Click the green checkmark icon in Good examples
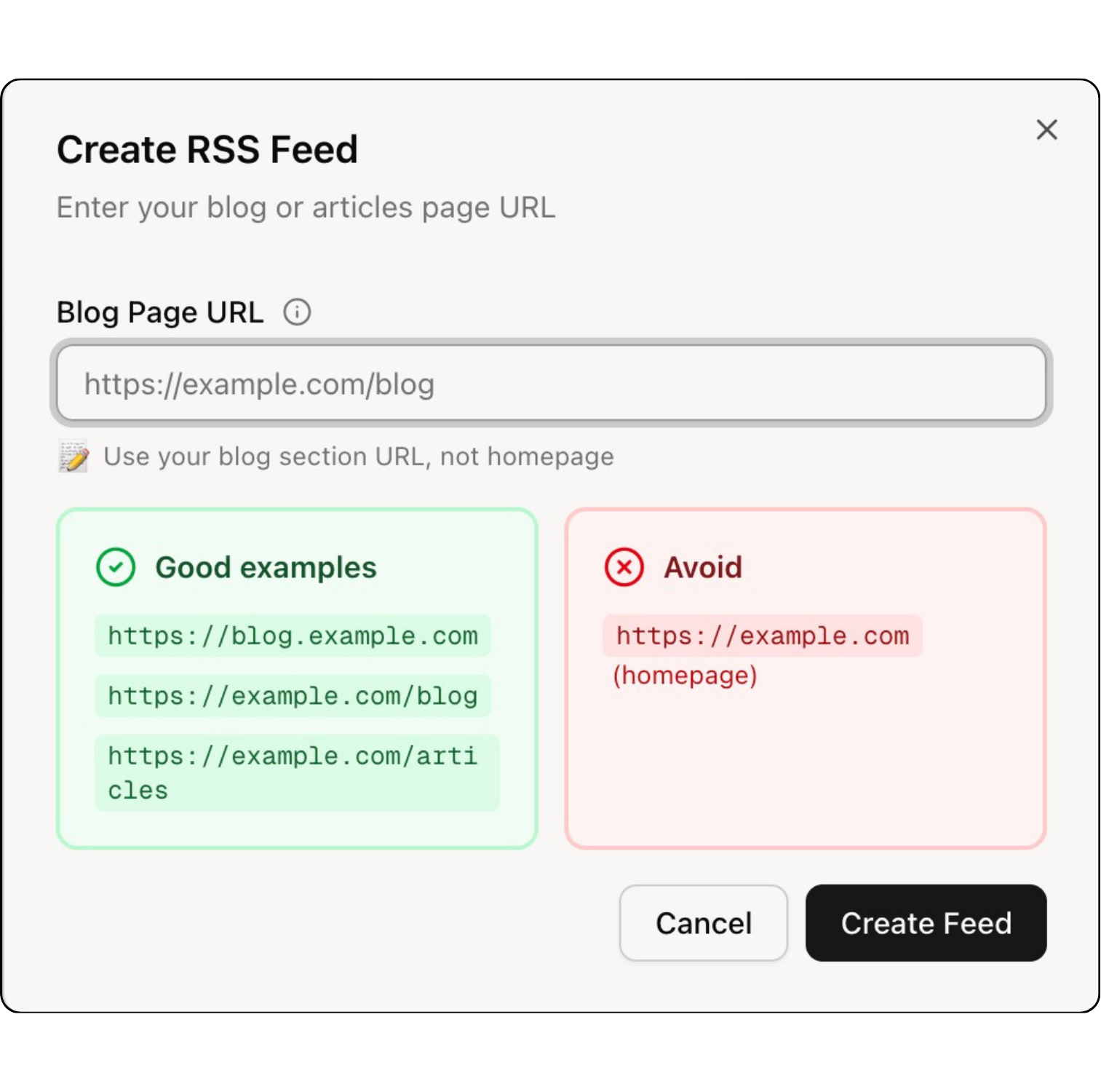Viewport: 1101px width, 1092px height. (x=115, y=567)
